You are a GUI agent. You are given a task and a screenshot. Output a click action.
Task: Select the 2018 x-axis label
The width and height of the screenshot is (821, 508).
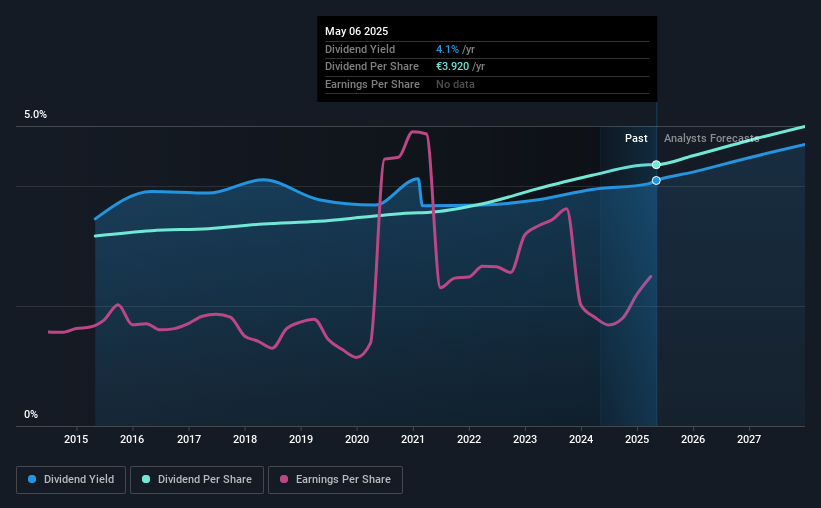pos(245,439)
